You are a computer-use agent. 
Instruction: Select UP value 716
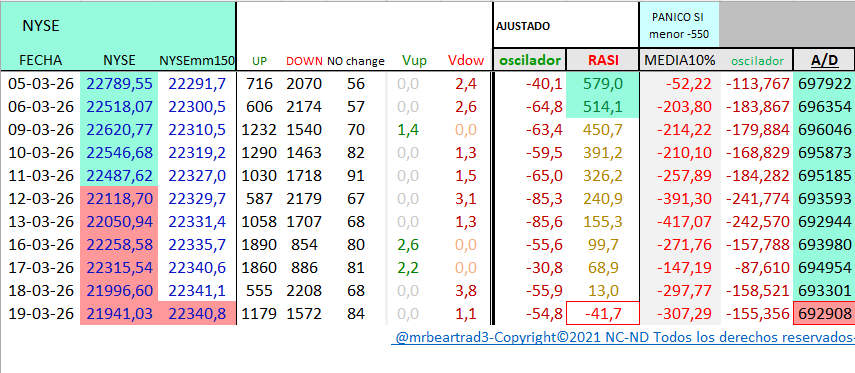tap(259, 84)
